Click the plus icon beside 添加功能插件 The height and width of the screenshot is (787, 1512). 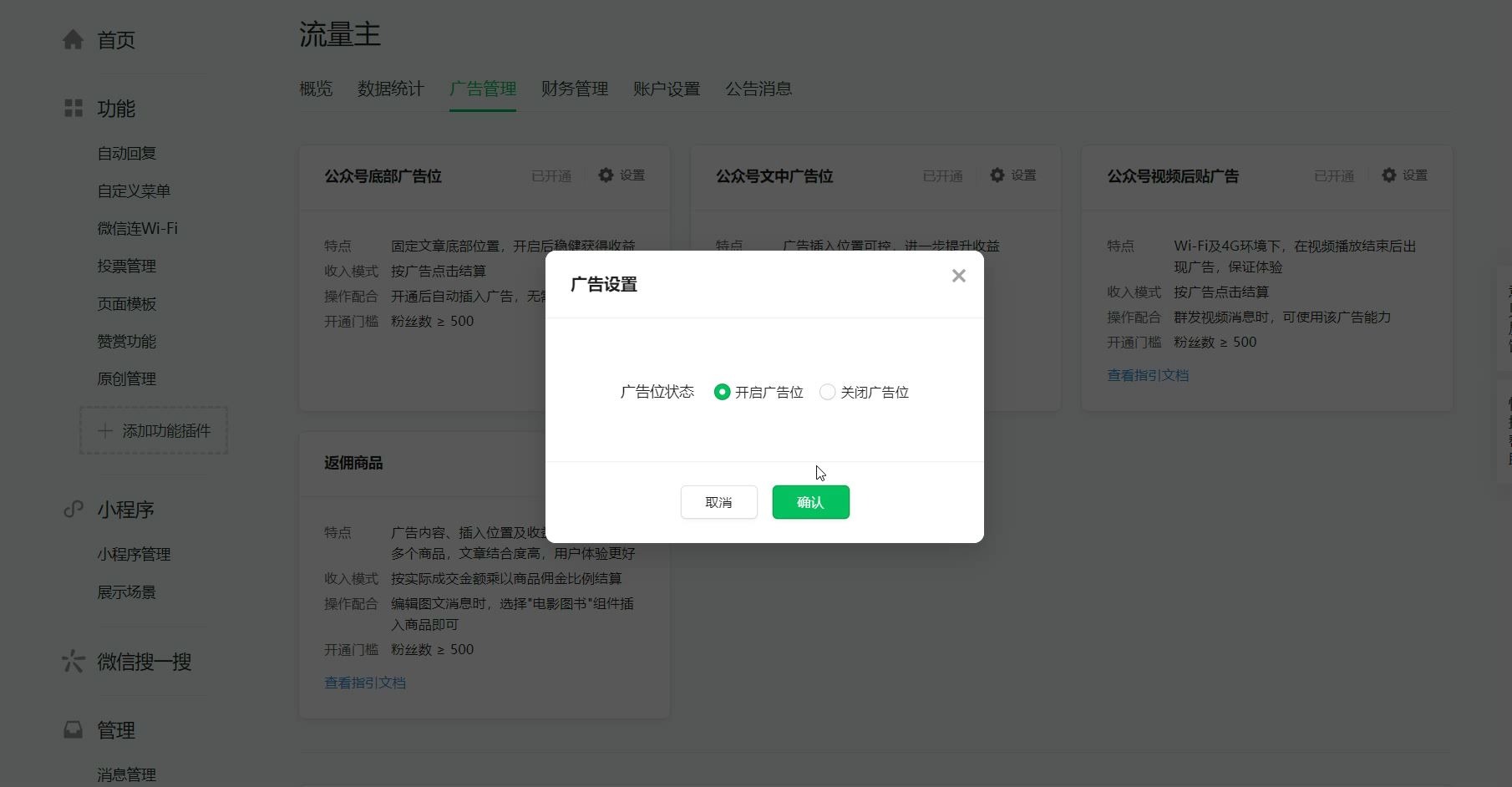click(104, 430)
